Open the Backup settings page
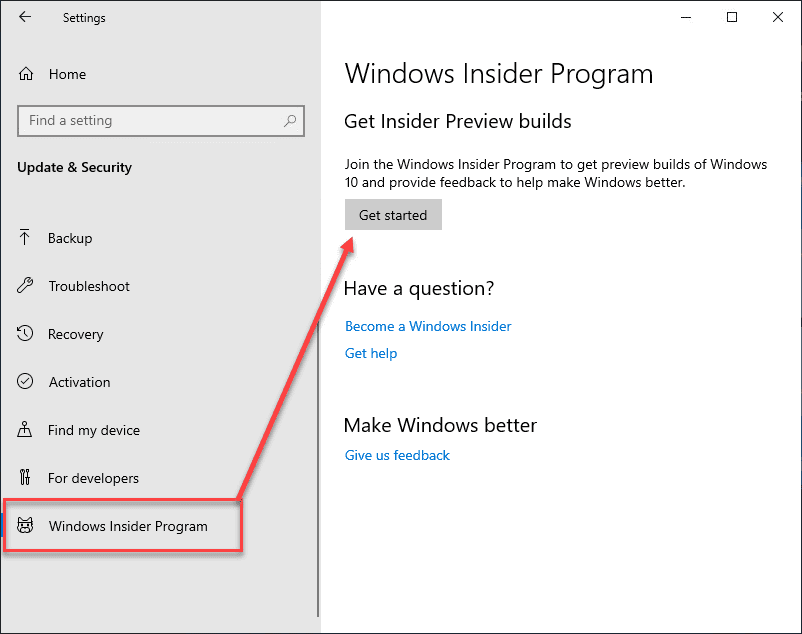Screen dimensions: 802x634 click(70, 238)
